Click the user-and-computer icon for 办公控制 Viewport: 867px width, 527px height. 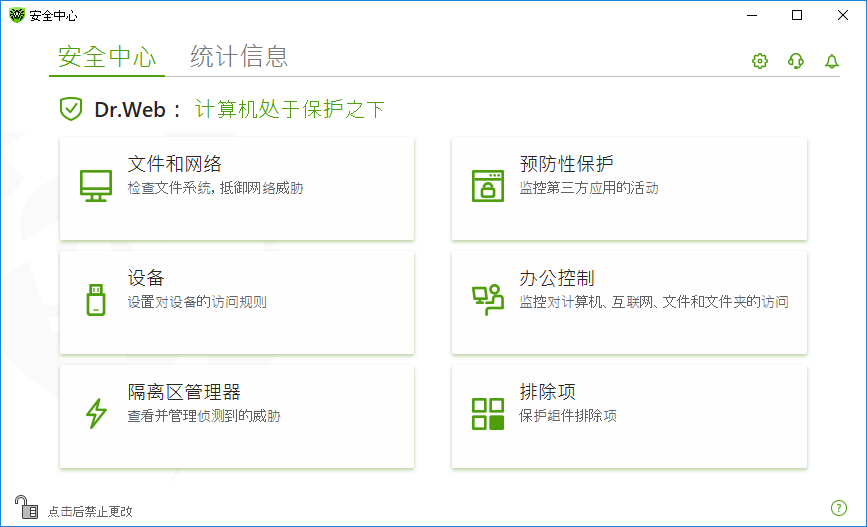(488, 300)
